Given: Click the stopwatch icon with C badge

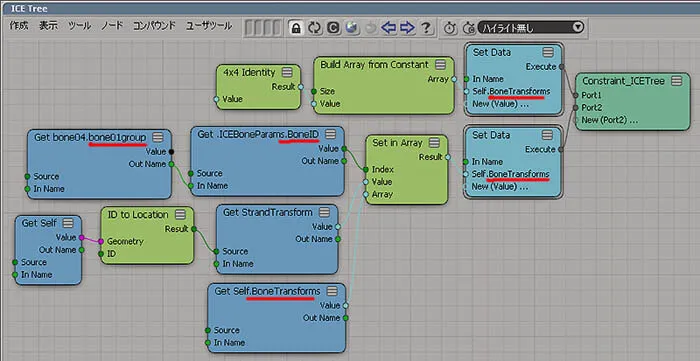Looking at the screenshot, I should point(469,28).
